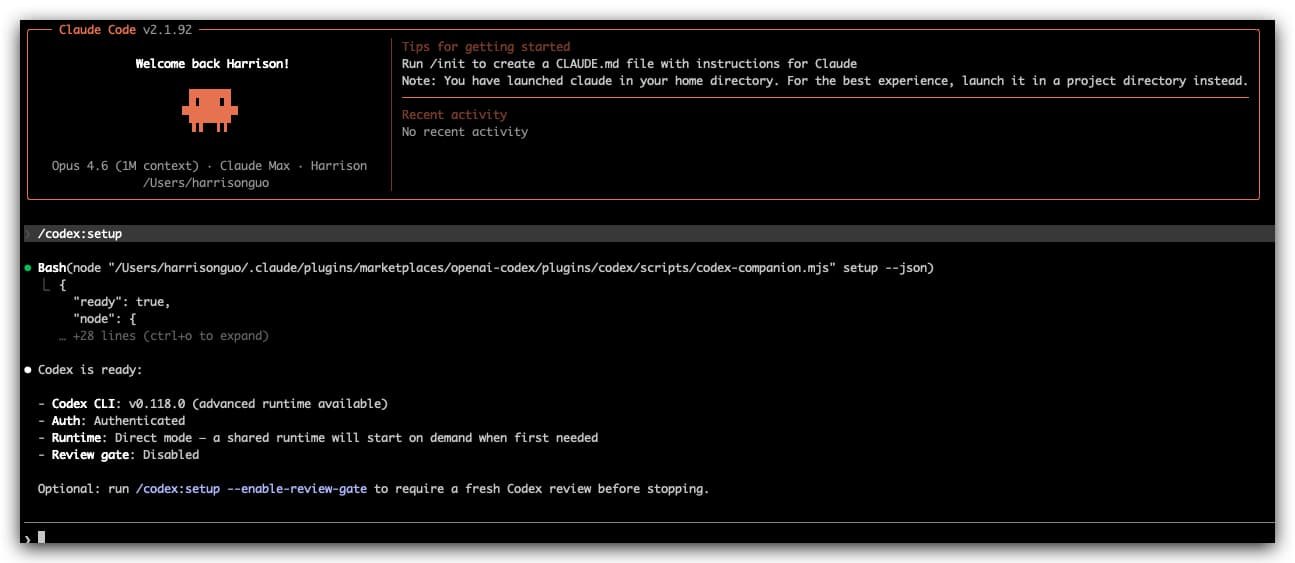This screenshot has height=563, width=1295.
Task: Select the submitted "/codex:setup" command row
Action: click(80, 234)
